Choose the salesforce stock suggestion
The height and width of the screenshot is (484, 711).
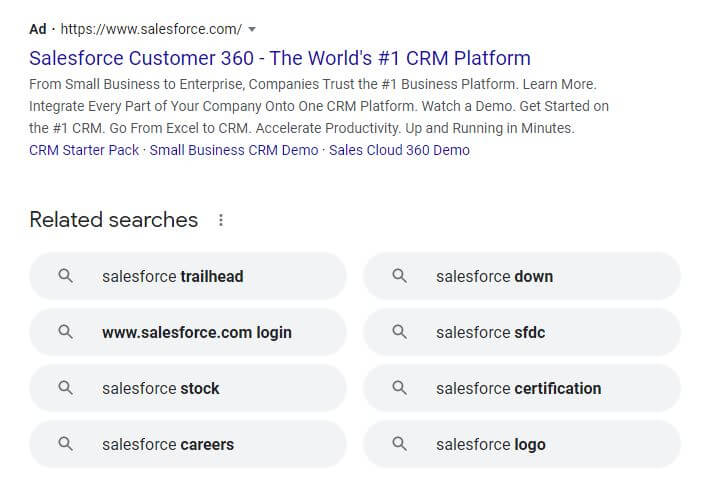click(160, 388)
